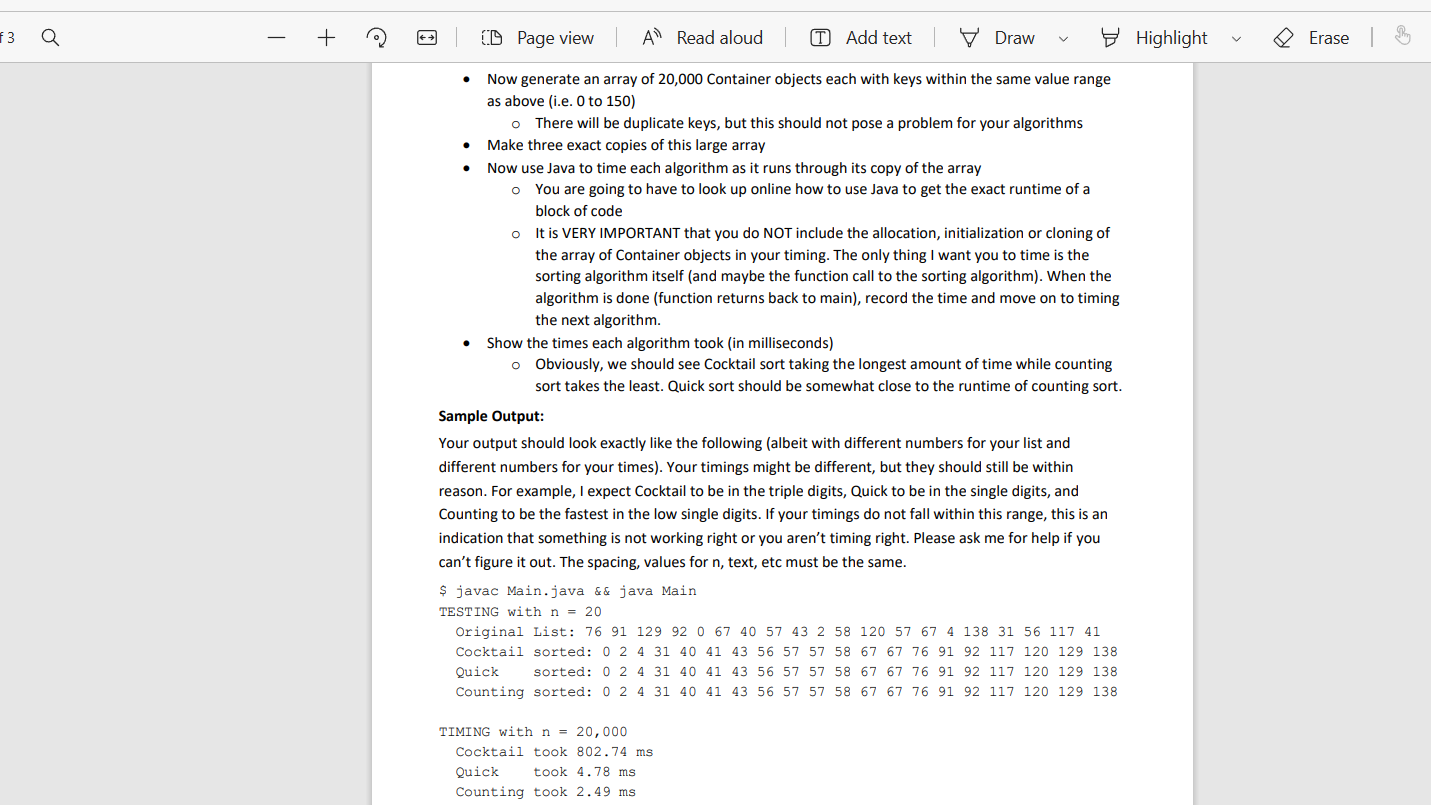Screen dimensions: 1431x805
Task: Toggle Read aloud narration
Action: tap(703, 37)
